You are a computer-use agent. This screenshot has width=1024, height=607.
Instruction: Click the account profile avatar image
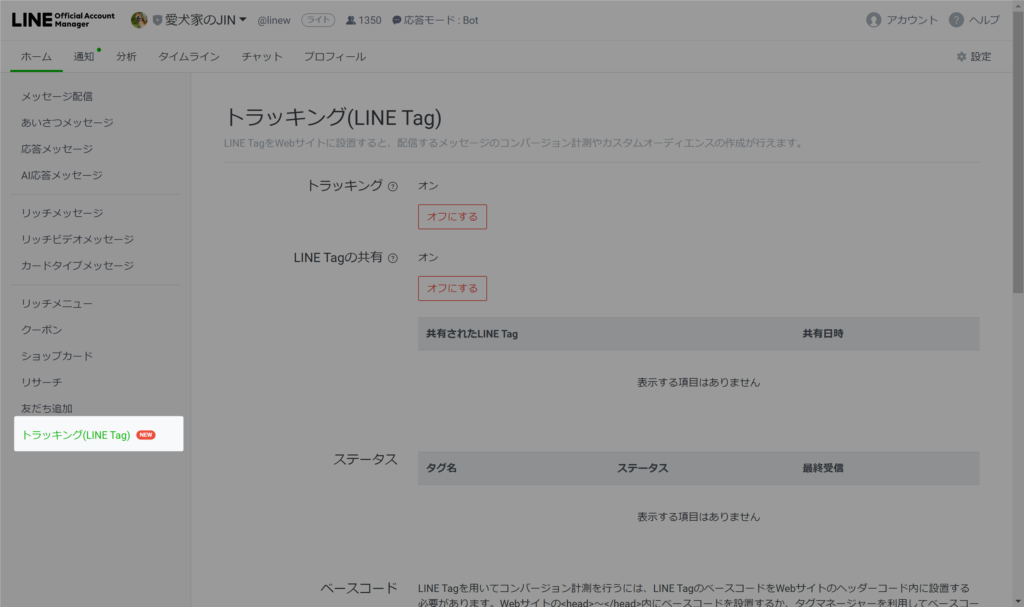point(139,20)
